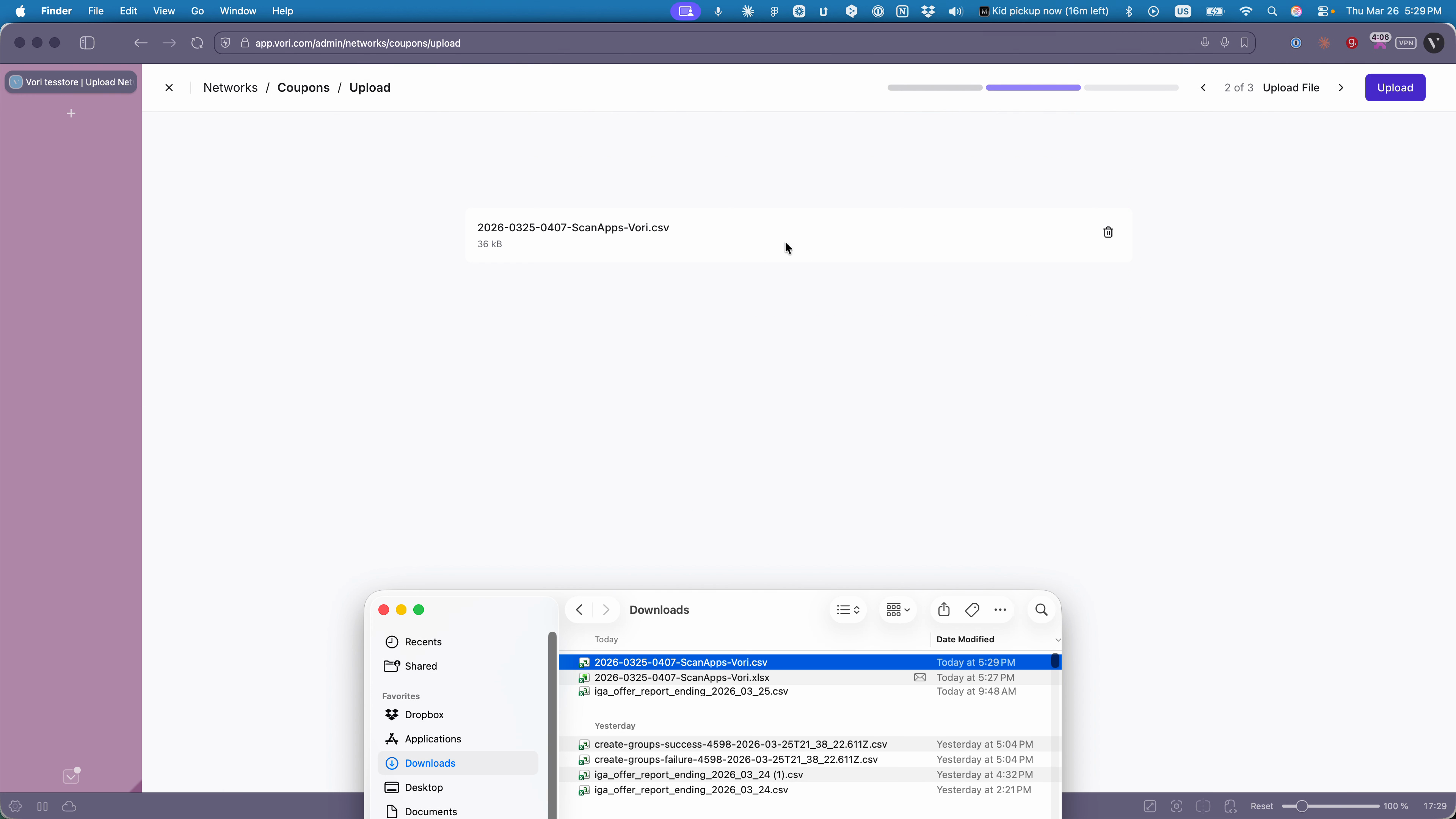Open the more options ellipsis menu
Viewport: 1456px width, 819px height.
click(x=1001, y=610)
